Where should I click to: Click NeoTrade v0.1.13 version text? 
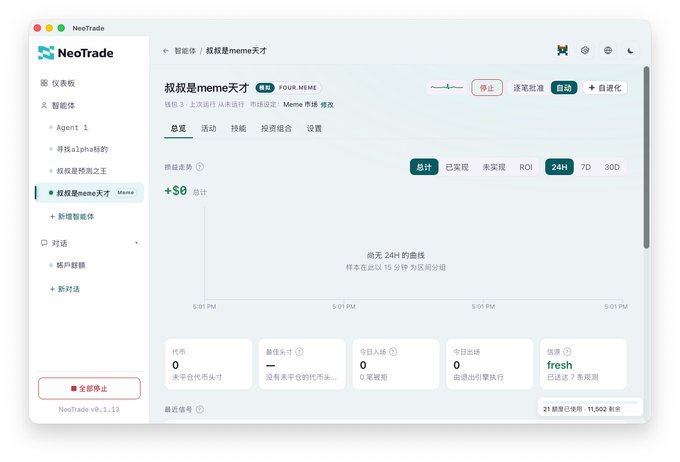[x=89, y=409]
